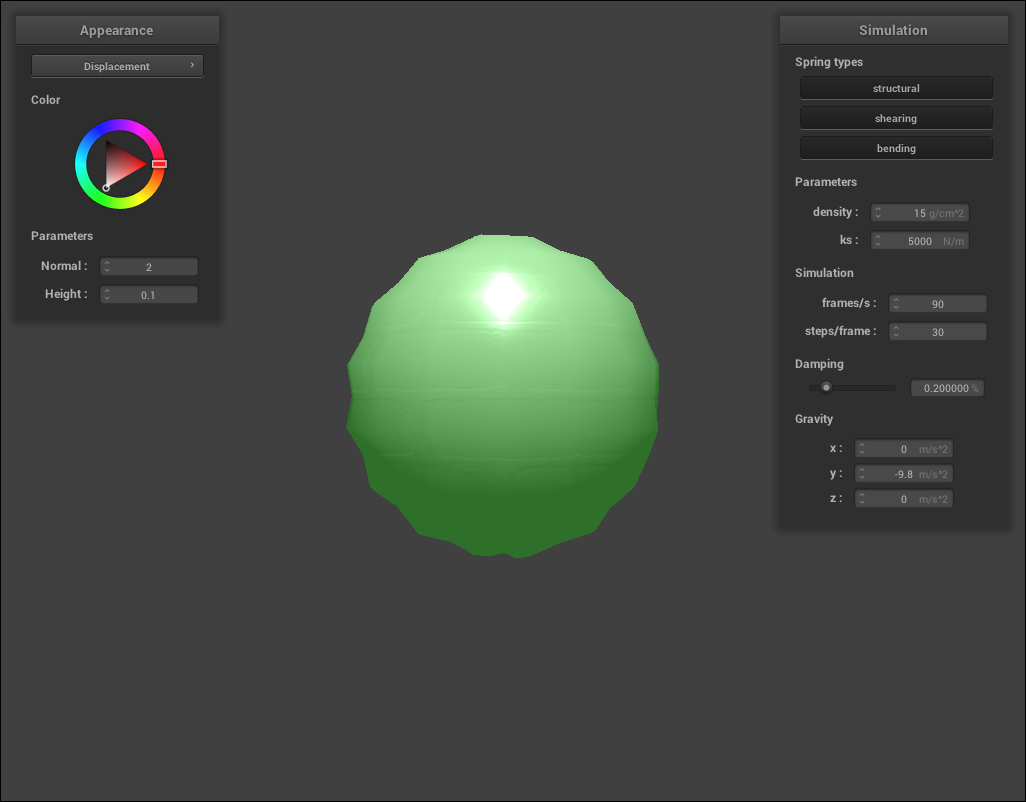Click the frames/s input field
Image resolution: width=1026 pixels, height=802 pixels.
click(x=938, y=304)
